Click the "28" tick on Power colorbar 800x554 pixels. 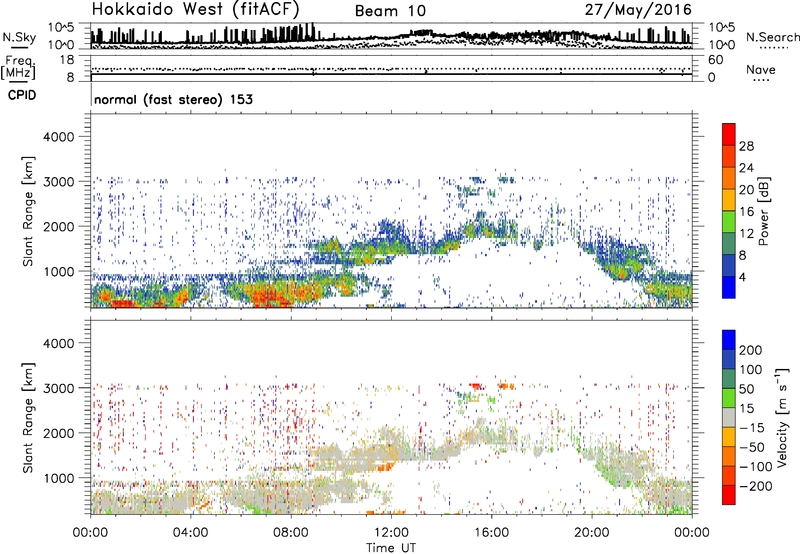746,146
